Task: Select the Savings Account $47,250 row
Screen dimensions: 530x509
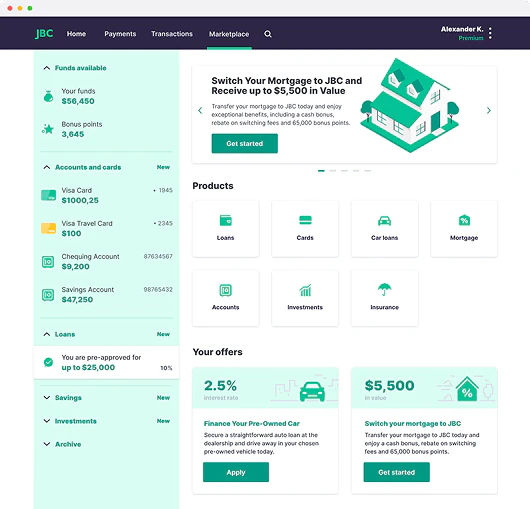Action: tap(106, 295)
